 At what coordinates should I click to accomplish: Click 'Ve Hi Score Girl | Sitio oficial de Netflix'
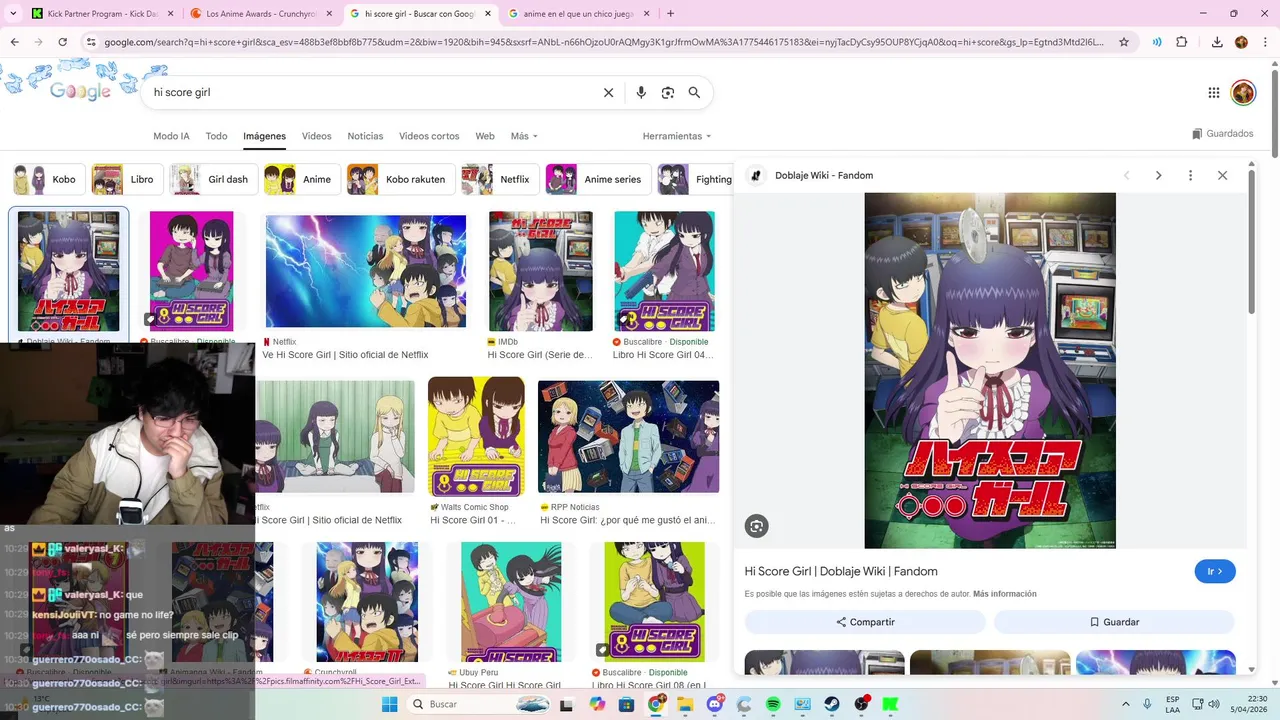click(345, 355)
